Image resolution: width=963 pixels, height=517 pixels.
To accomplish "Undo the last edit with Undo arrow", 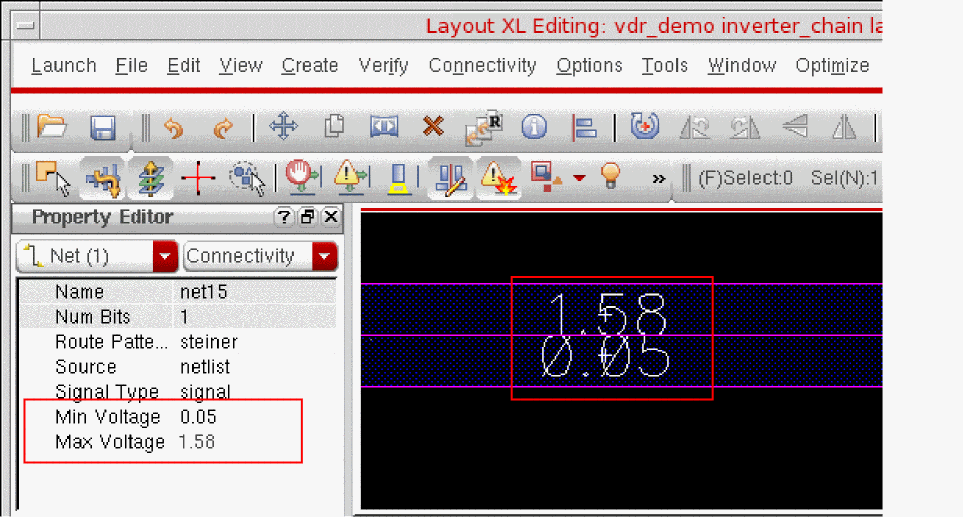I will pyautogui.click(x=174, y=128).
